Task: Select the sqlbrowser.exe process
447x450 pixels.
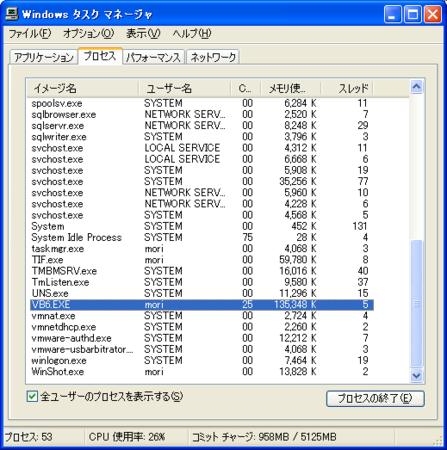Action: [202, 115]
